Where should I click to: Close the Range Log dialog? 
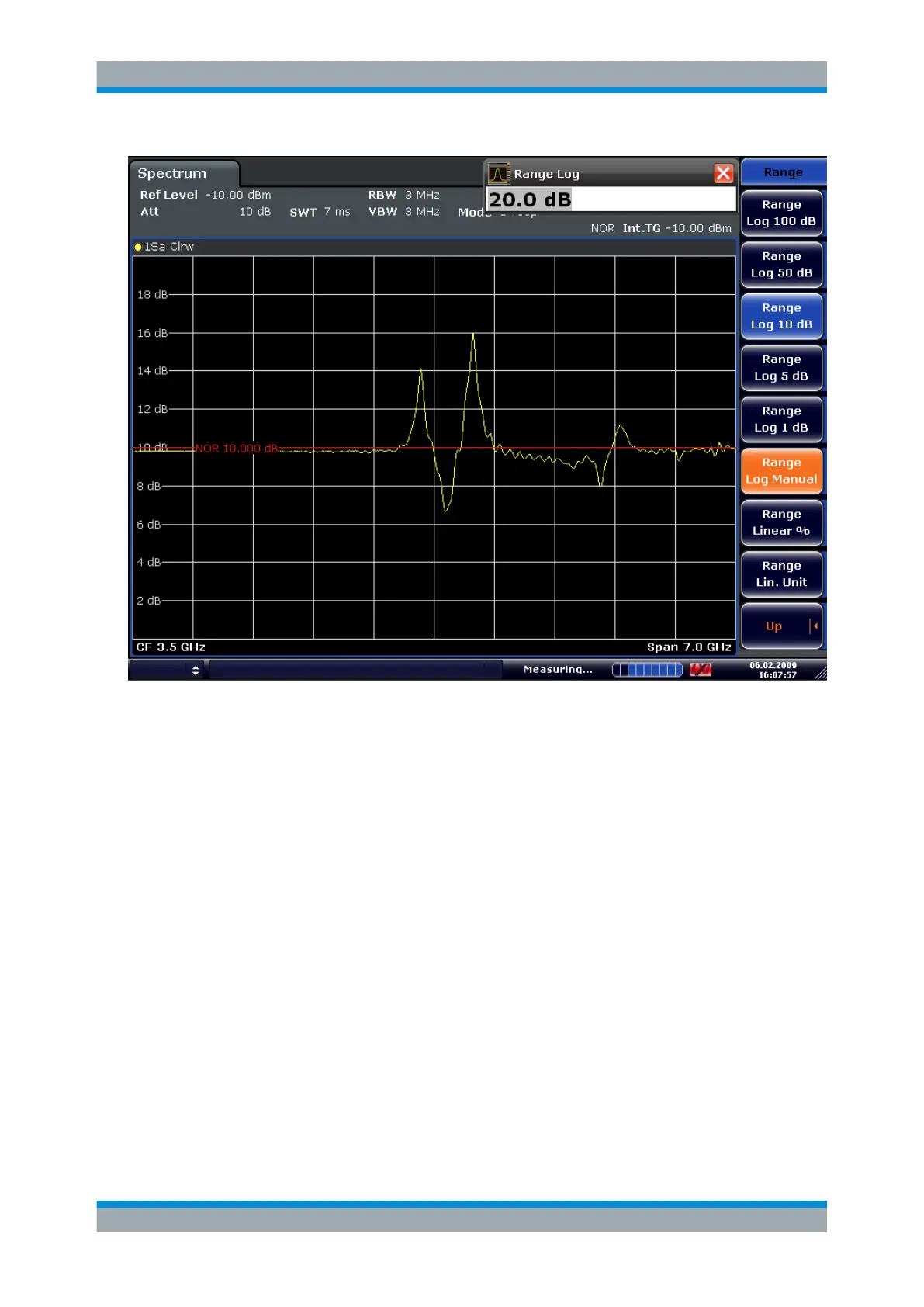point(723,173)
